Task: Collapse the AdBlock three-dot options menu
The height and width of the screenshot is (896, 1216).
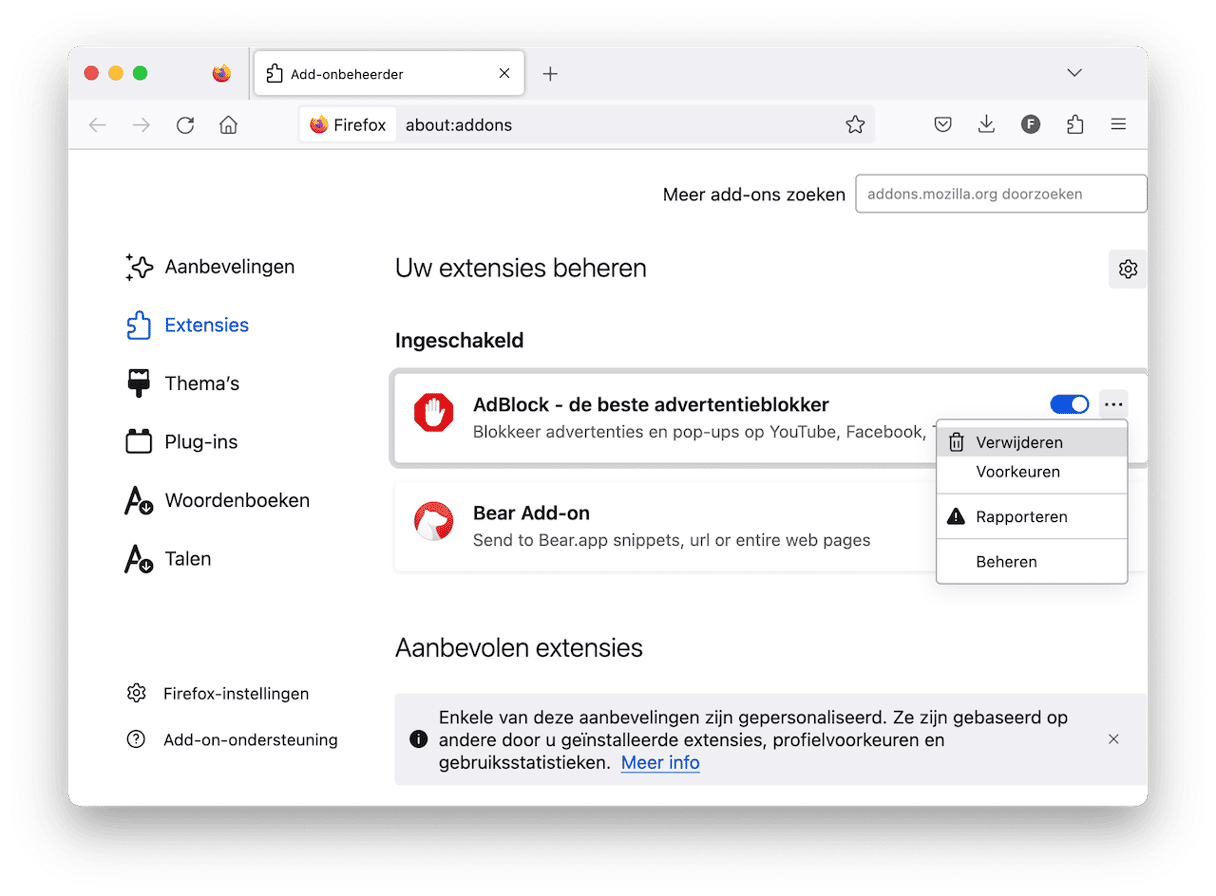Action: coord(1113,404)
